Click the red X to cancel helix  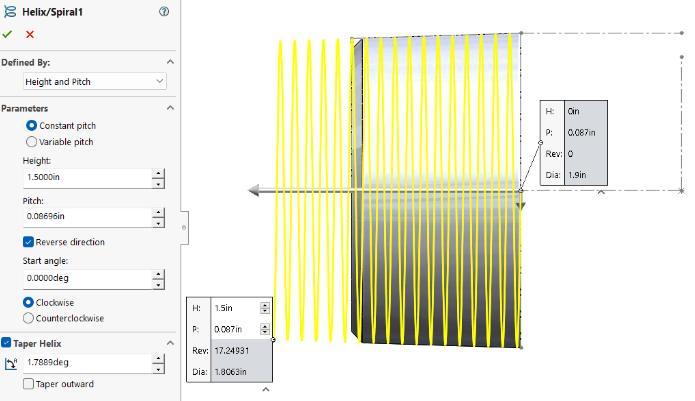pyautogui.click(x=30, y=34)
